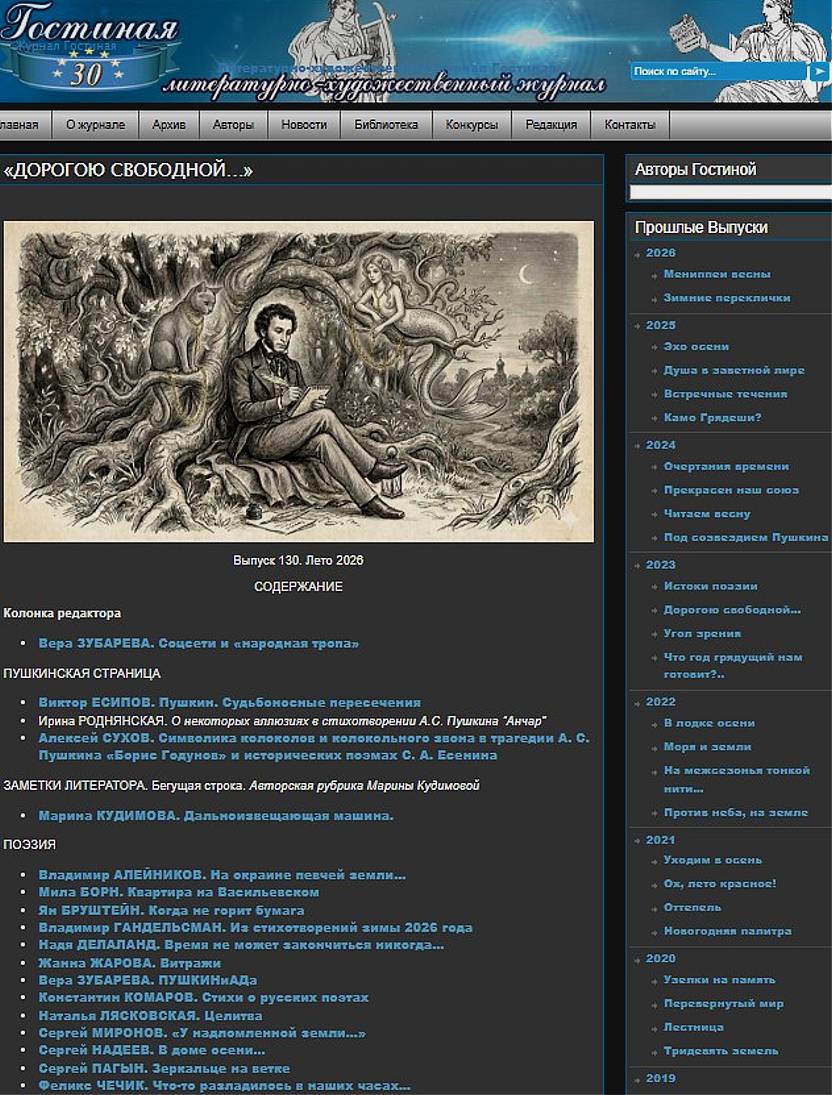832x1095 pixels.
Task: Expand the 2022 year in past issues
Action: click(x=661, y=702)
